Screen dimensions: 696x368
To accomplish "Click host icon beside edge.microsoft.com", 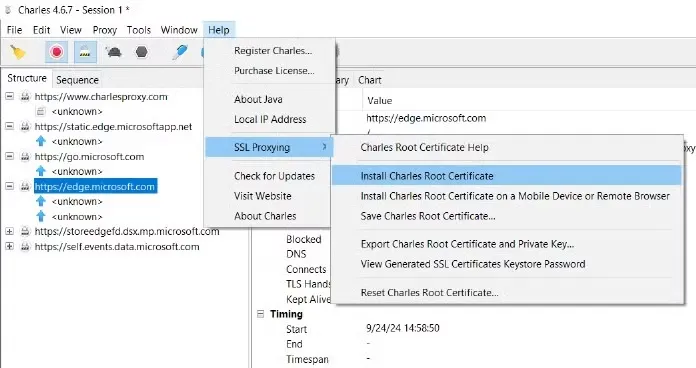I will click(x=25, y=186).
